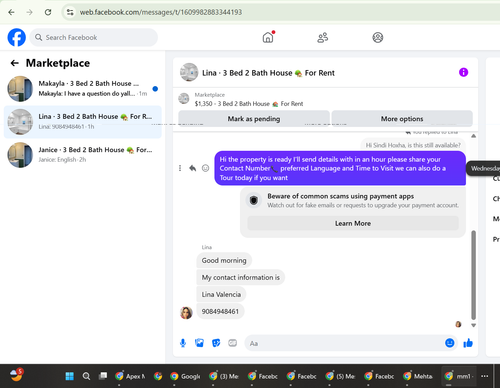Viewport: 500px width, 388px height.
Task: Click the browser address bar URL
Action: pos(161,12)
